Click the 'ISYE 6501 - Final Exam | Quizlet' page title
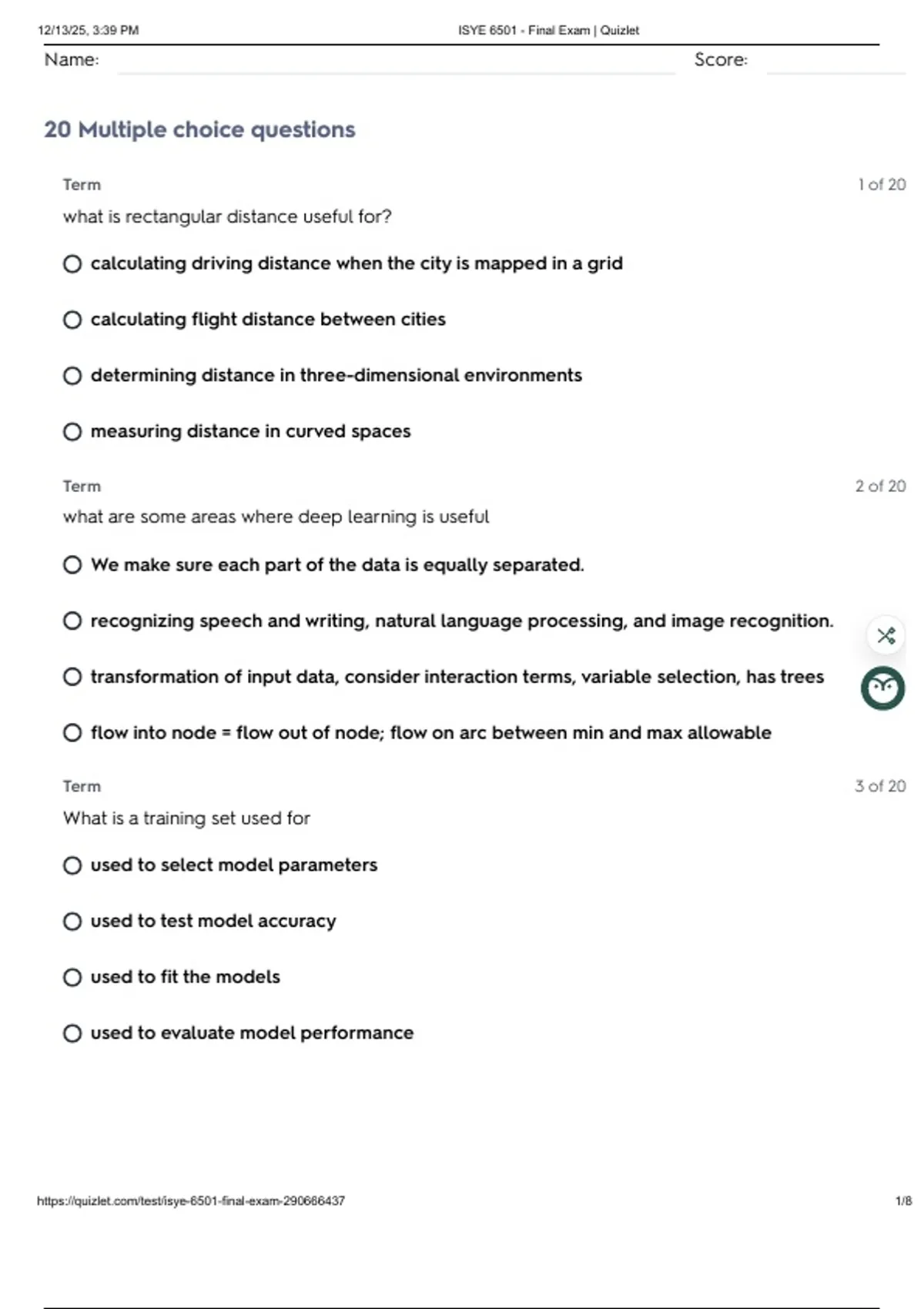 548,30
